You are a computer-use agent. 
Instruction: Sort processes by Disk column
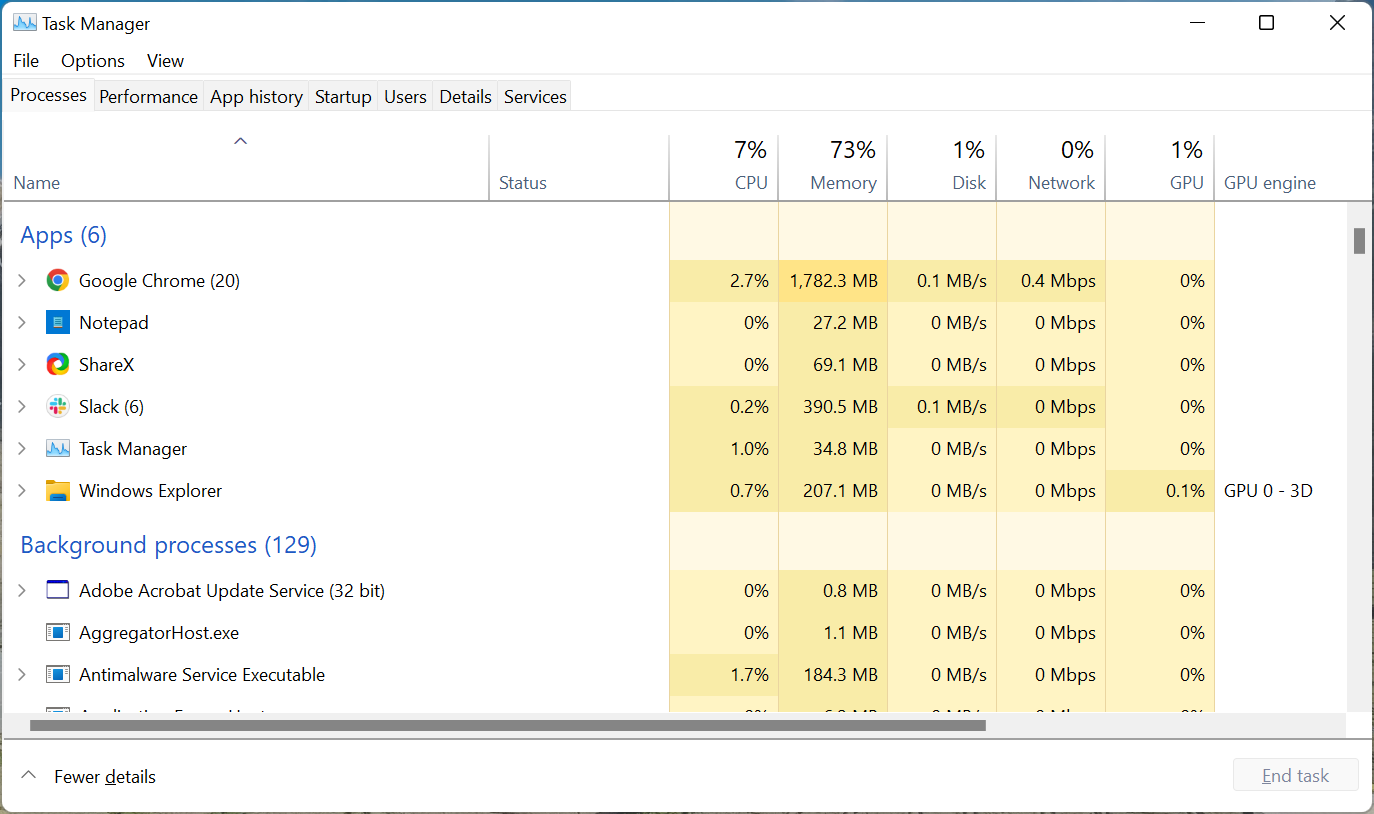pos(941,168)
